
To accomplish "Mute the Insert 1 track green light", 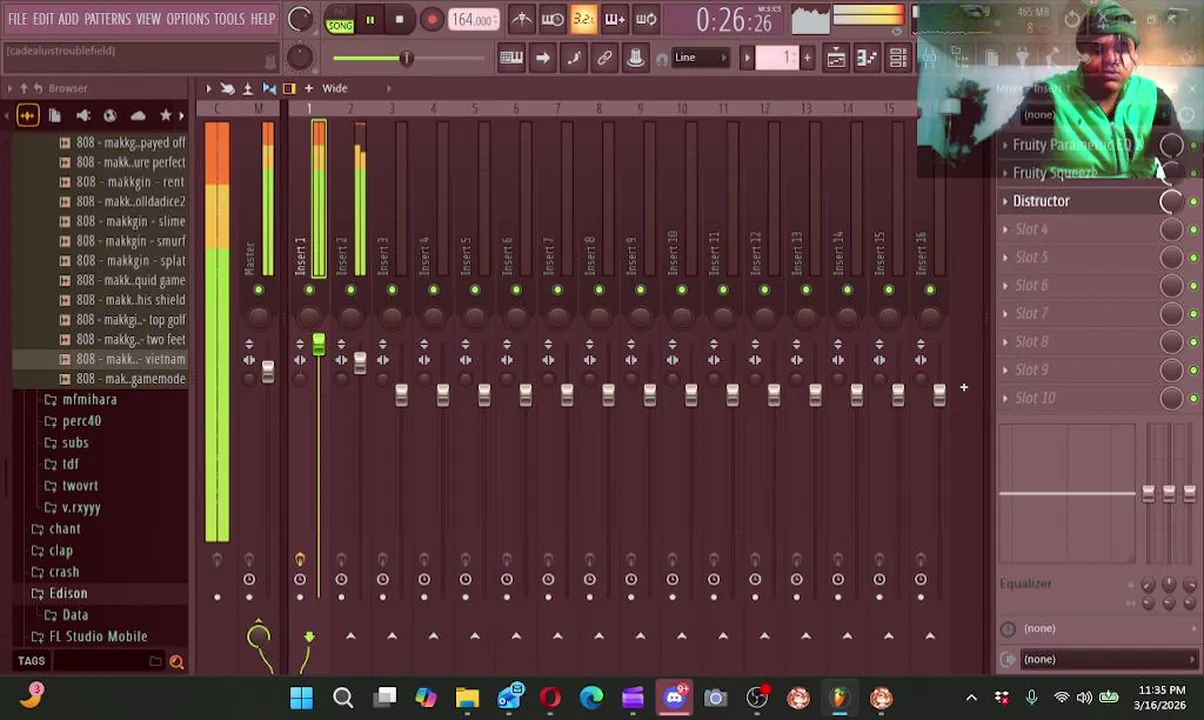I will (309, 290).
